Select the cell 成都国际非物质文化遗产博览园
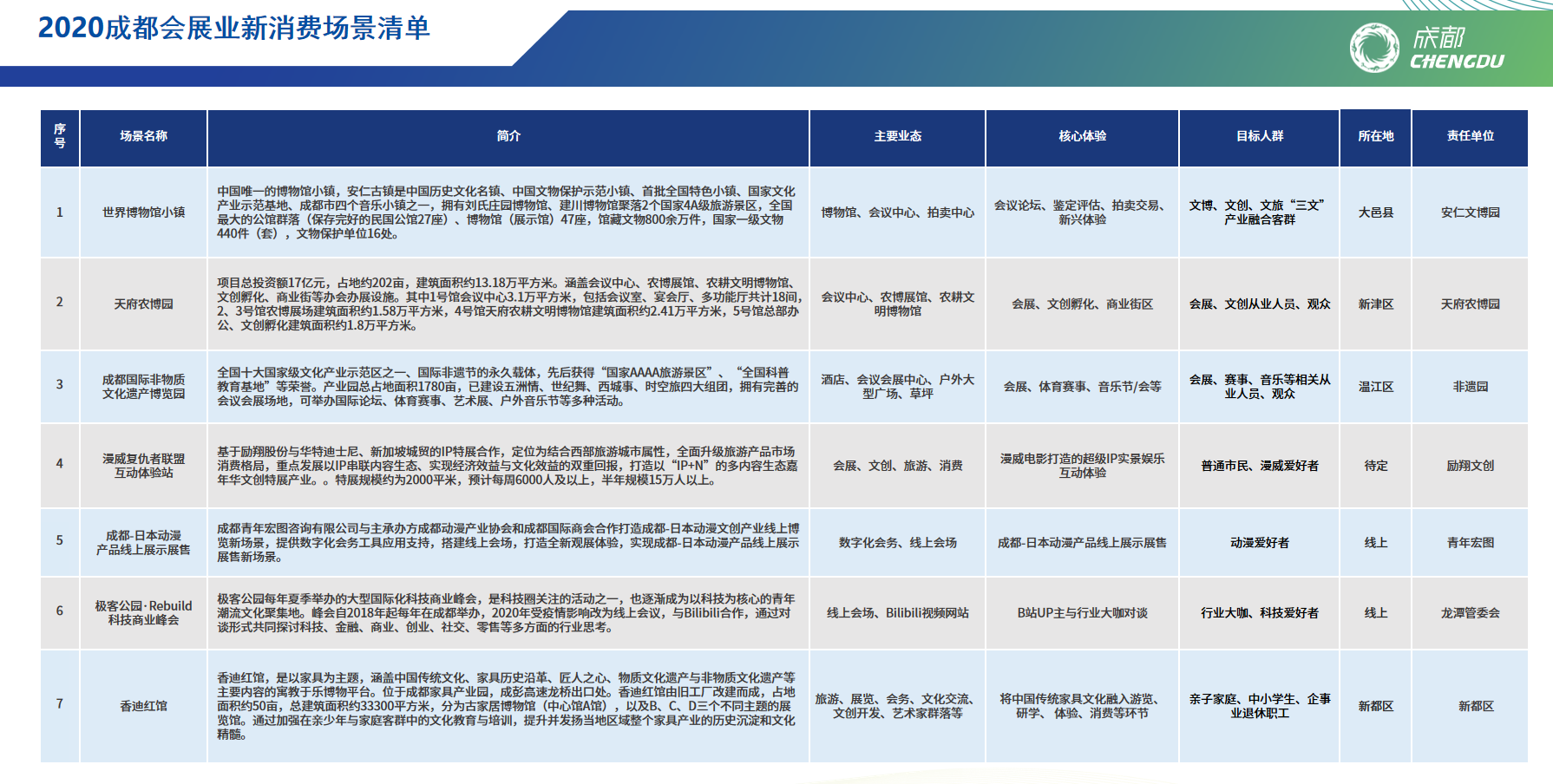This screenshot has height=784, width=1553. pyautogui.click(x=144, y=387)
